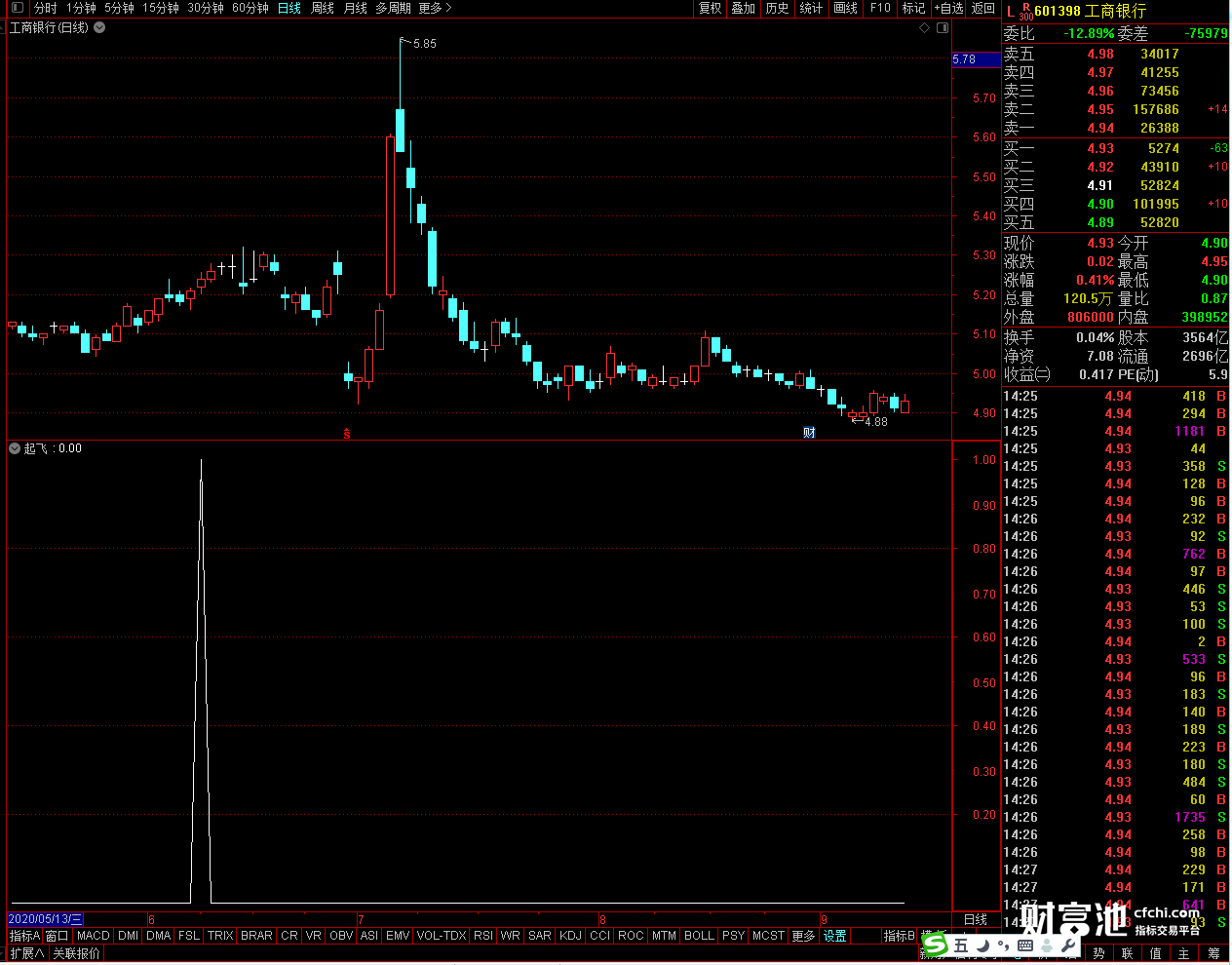
Task: Expand 更多 indicators in bottom bar
Action: tap(803, 936)
